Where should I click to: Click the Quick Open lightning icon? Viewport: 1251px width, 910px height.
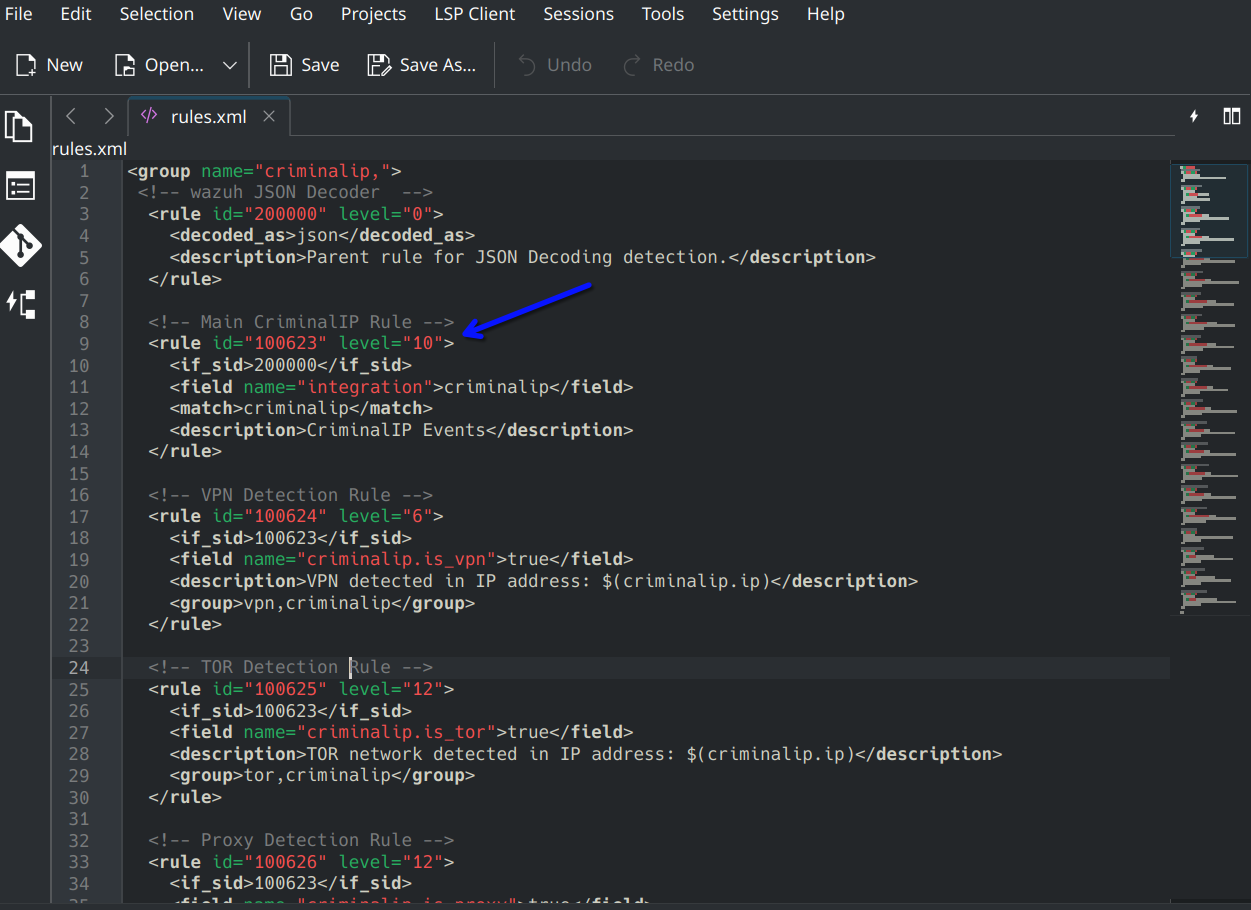[1193, 117]
